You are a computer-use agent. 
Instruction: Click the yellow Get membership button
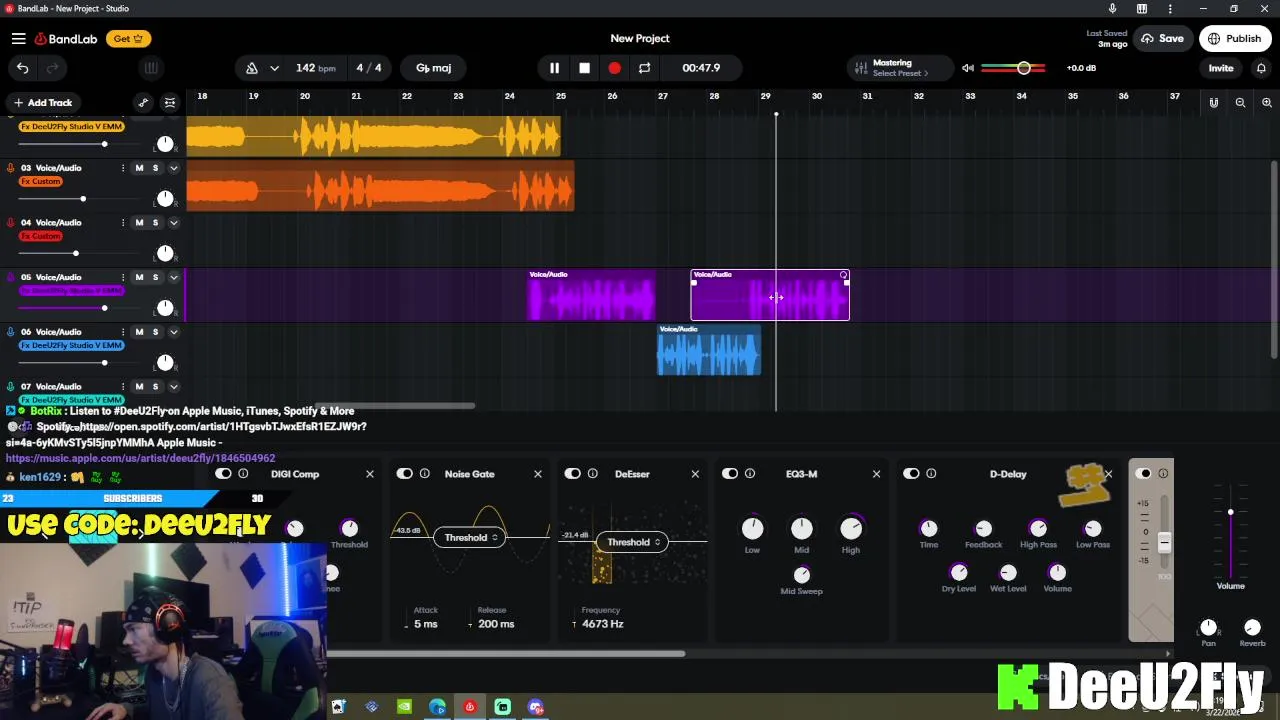128,38
